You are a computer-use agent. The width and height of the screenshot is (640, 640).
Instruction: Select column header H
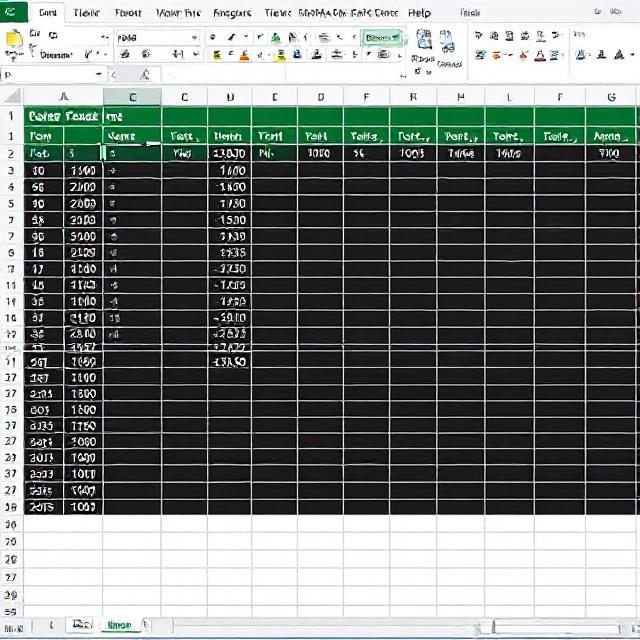pyautogui.click(x=460, y=97)
